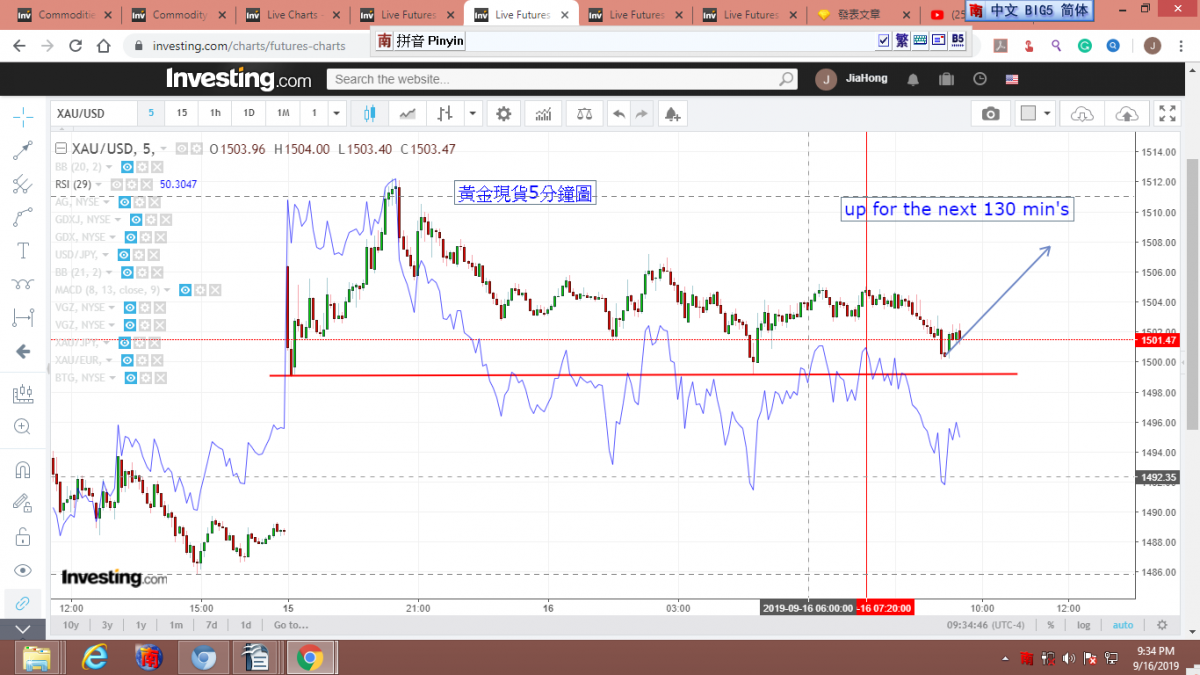The image size is (1200, 675).
Task: Click the indicators icon in toolbar
Action: point(543,114)
